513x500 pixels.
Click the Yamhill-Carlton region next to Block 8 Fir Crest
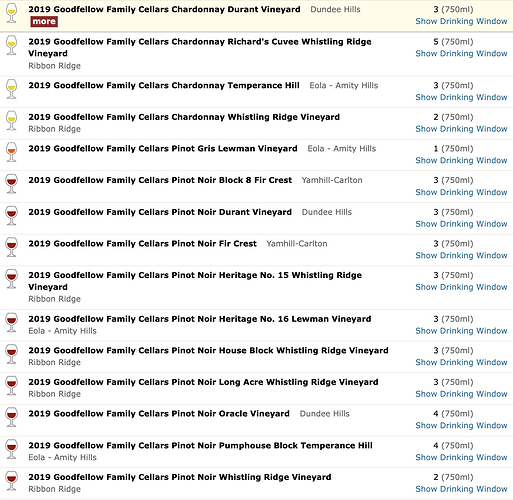click(x=332, y=180)
